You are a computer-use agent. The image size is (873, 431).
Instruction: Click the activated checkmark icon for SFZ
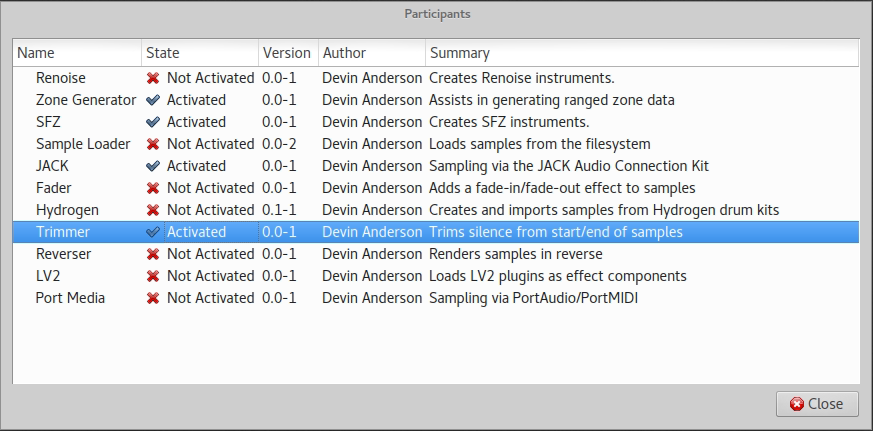pyautogui.click(x=153, y=122)
